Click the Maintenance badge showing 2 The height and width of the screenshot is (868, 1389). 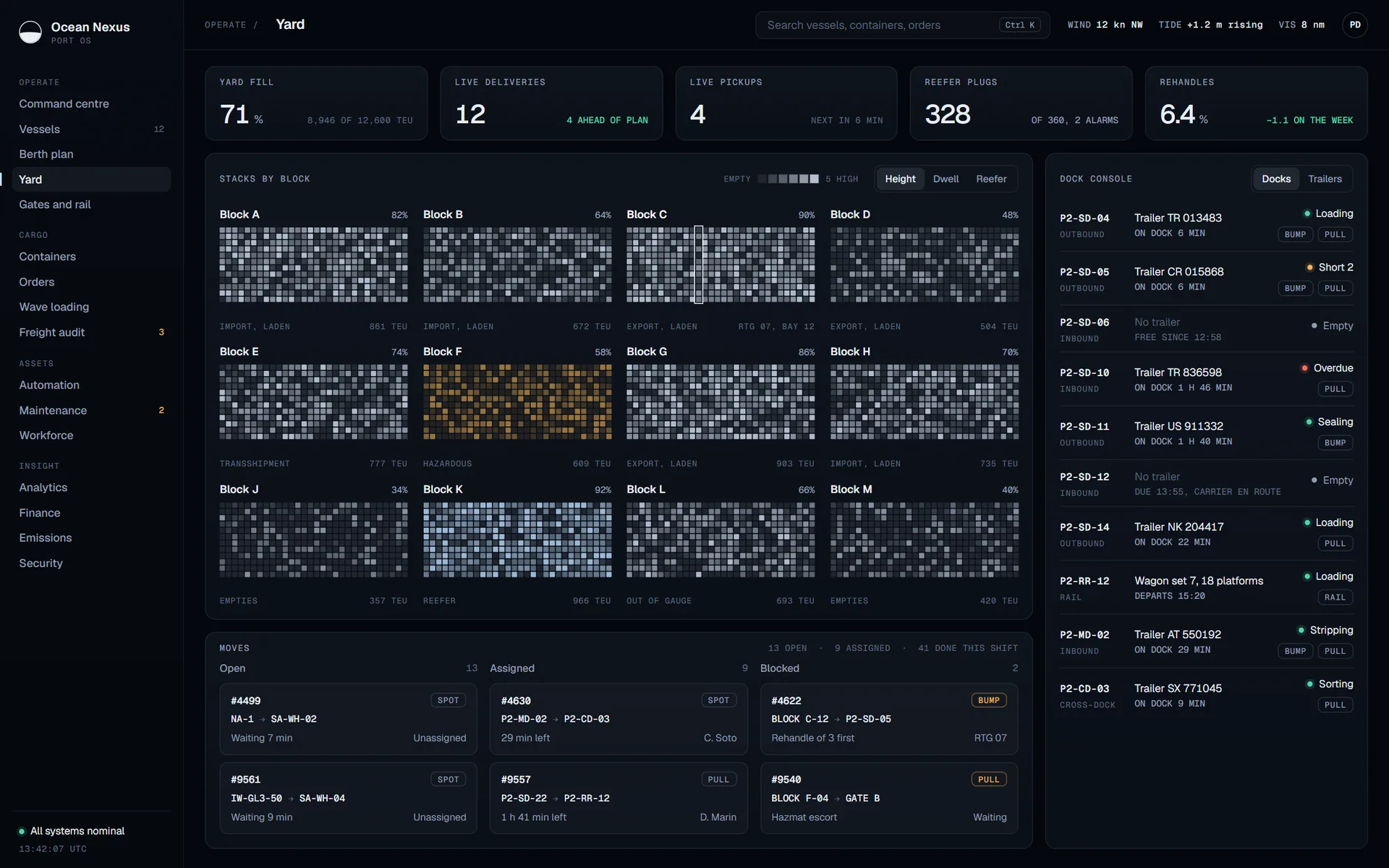pos(161,410)
